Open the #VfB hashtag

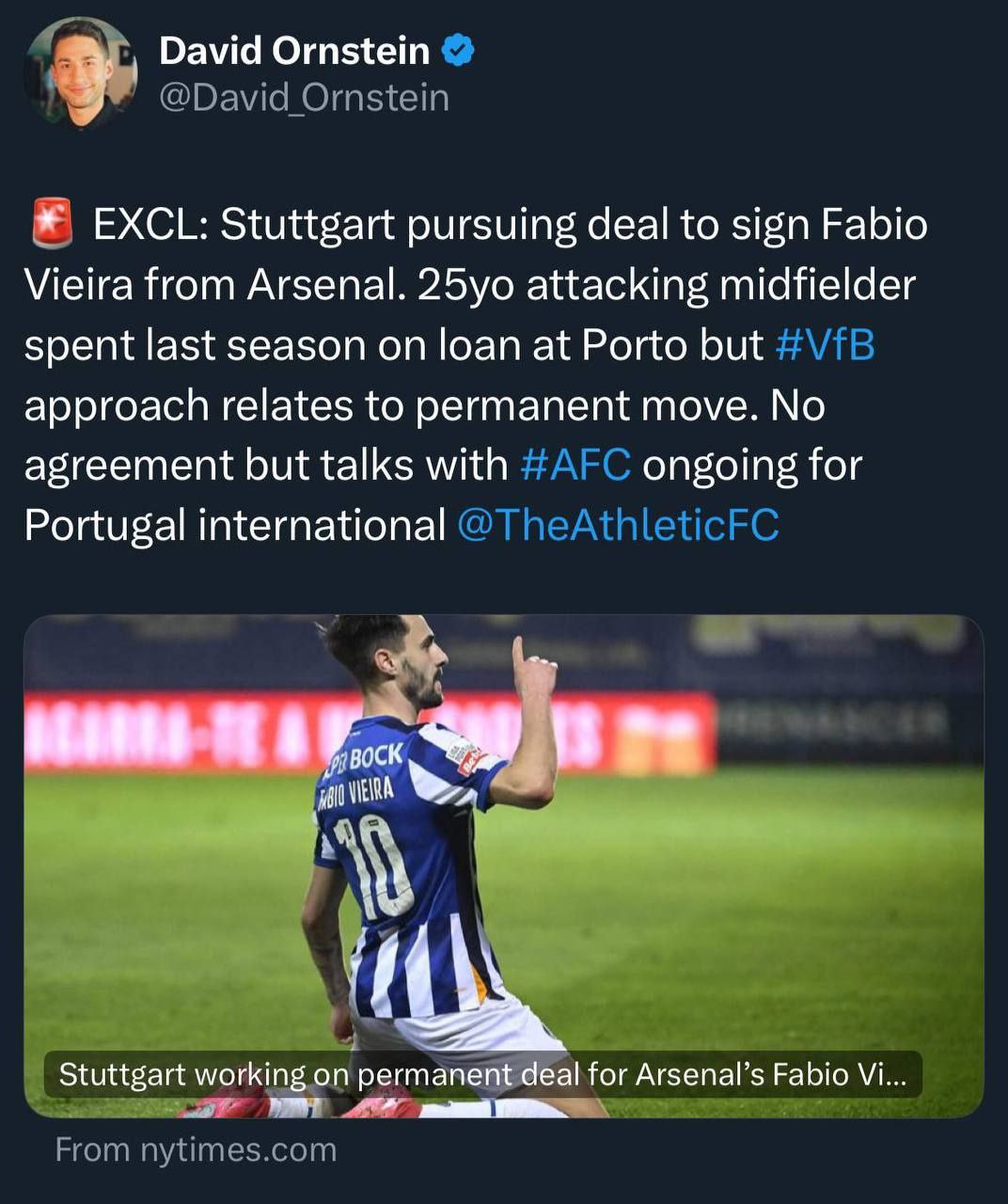point(825,345)
